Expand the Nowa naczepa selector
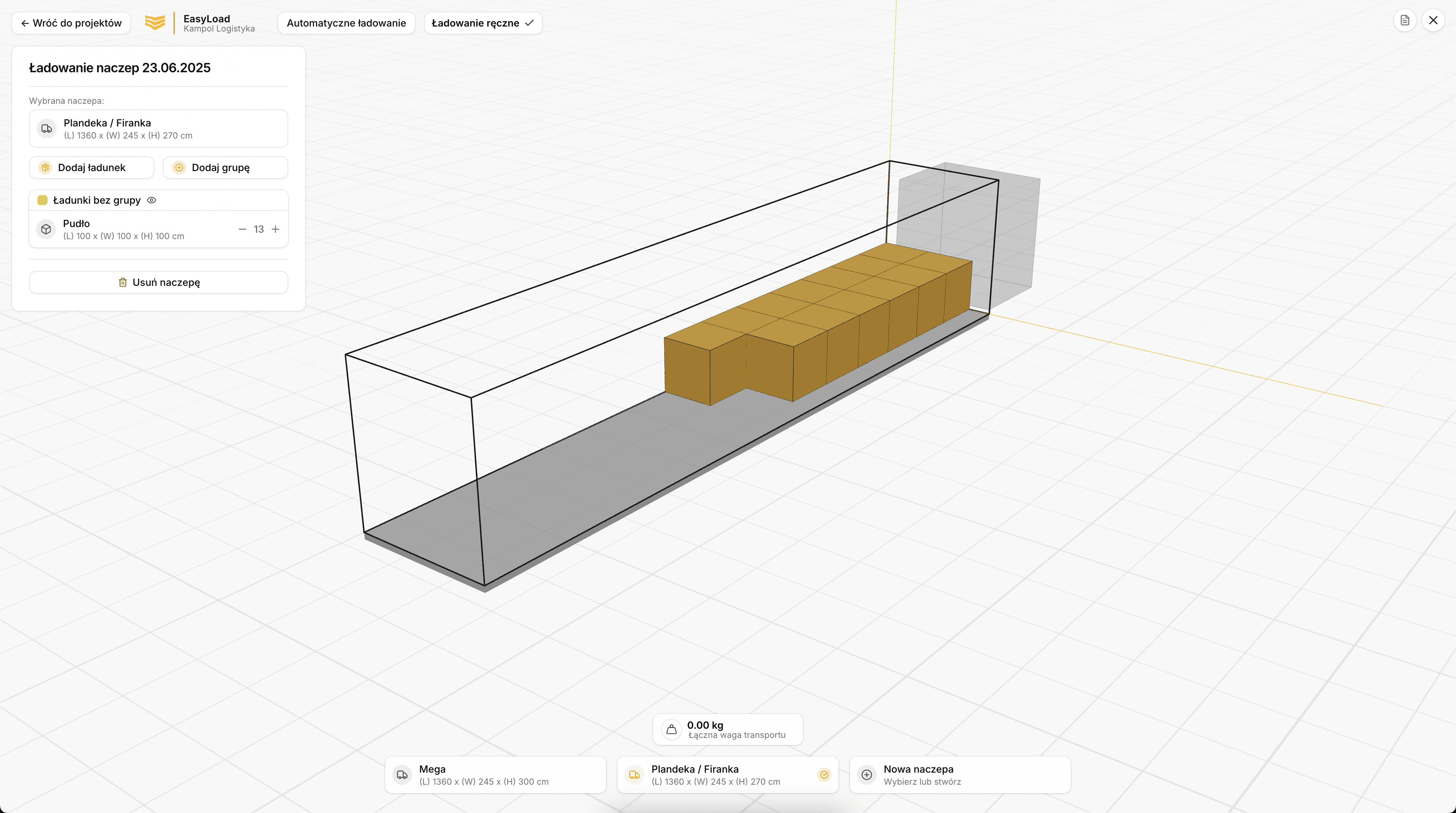Screen dimensions: 1456x813 point(959,775)
